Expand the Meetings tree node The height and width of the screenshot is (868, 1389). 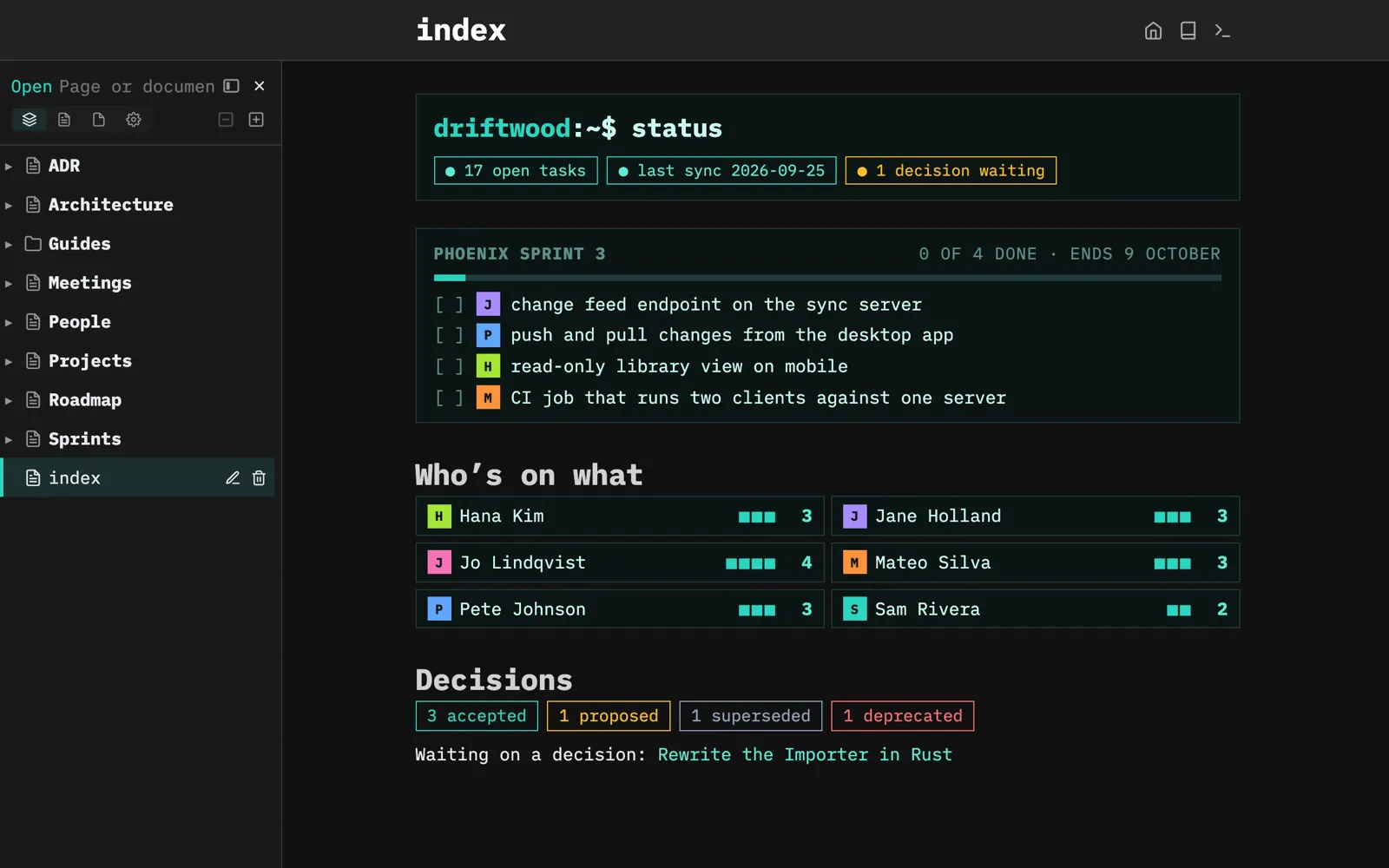[x=9, y=283]
